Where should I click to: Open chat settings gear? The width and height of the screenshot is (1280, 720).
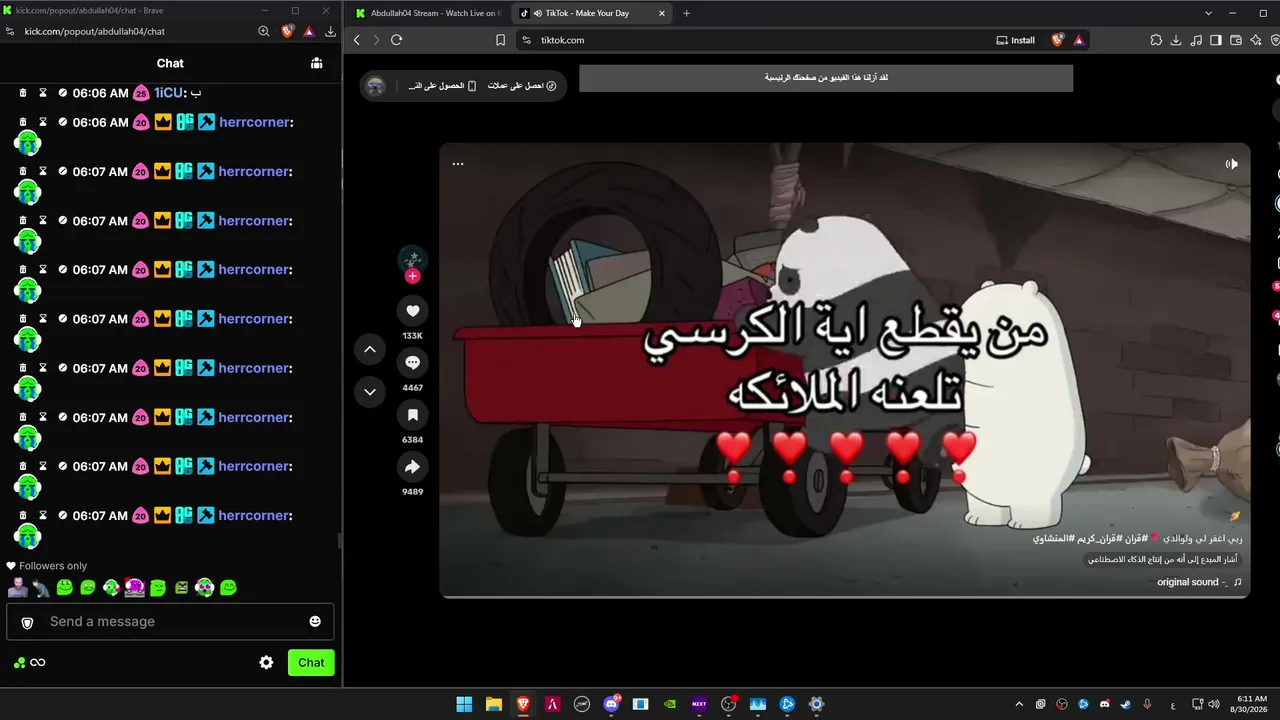coord(266,662)
